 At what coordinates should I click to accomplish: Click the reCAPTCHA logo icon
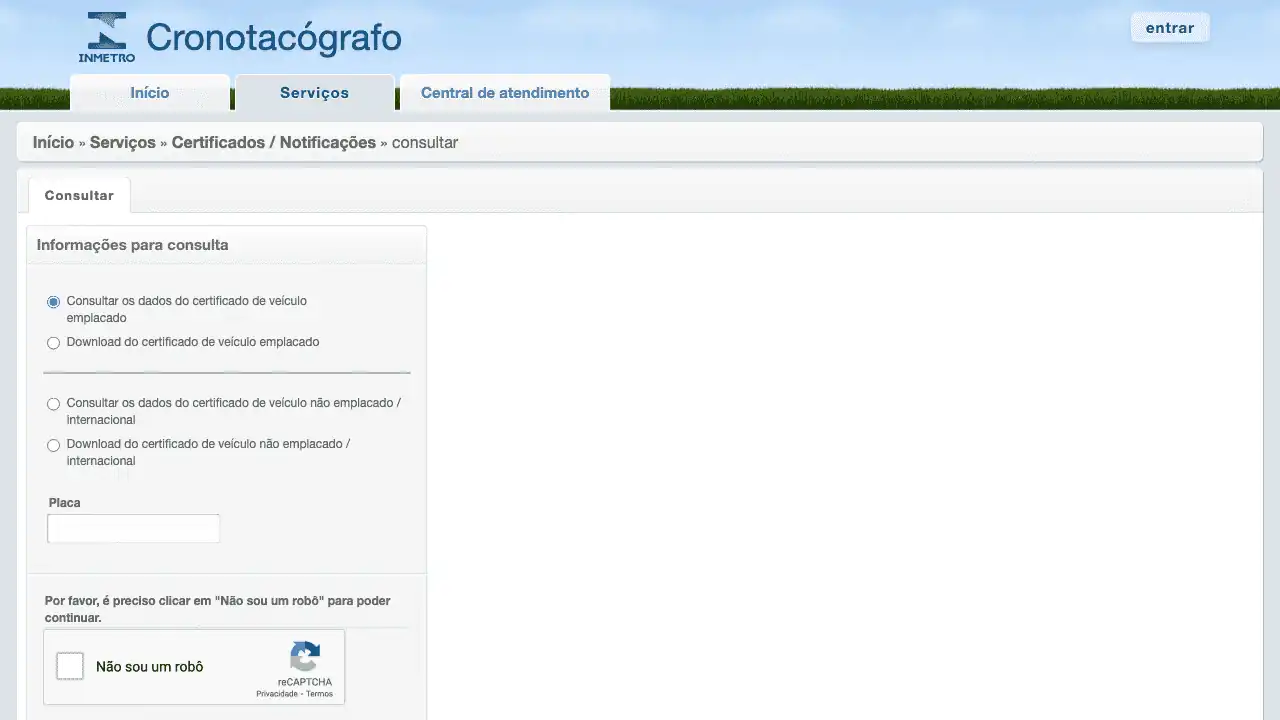305,657
